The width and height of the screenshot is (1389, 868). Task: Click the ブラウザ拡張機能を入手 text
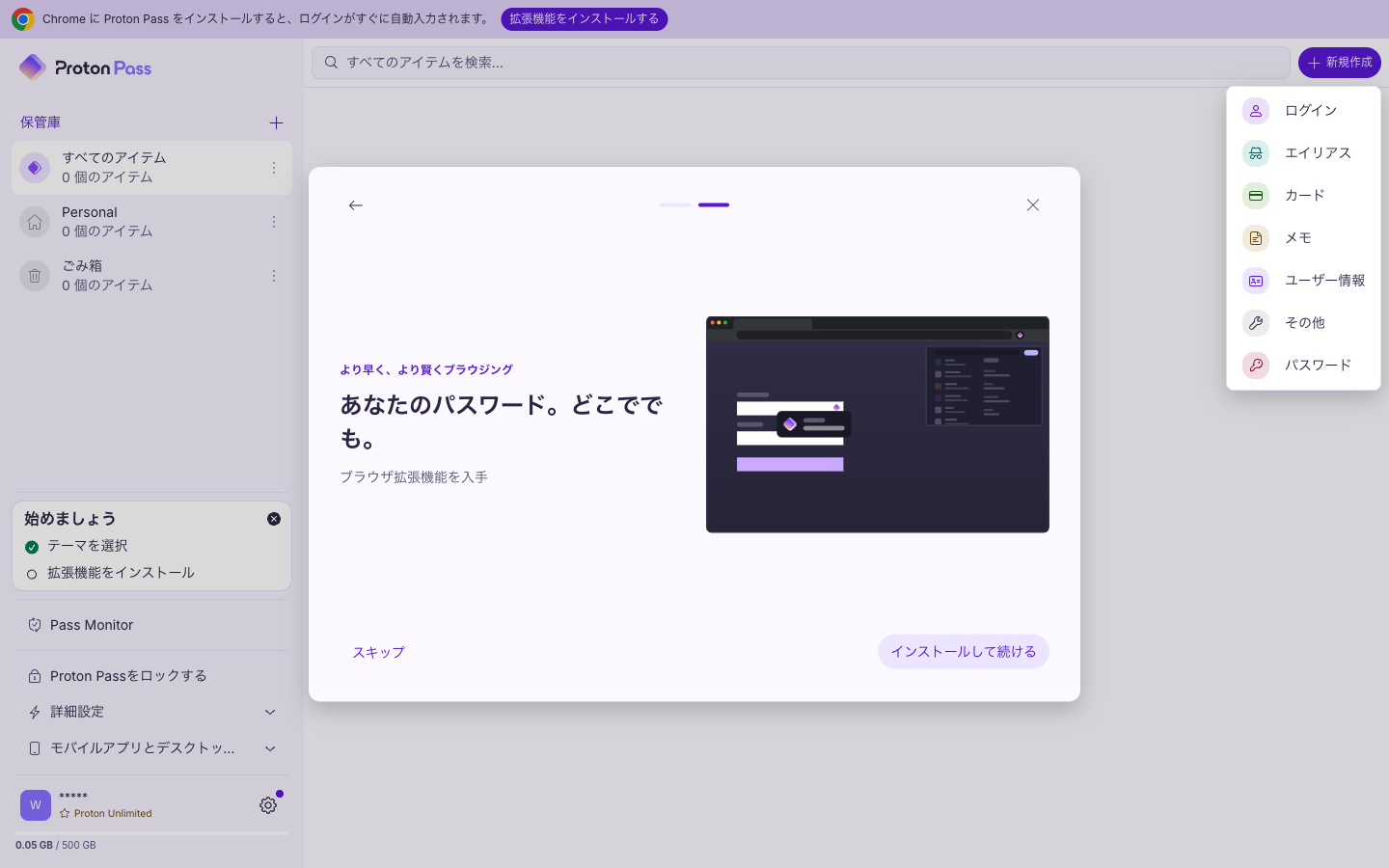(x=414, y=477)
